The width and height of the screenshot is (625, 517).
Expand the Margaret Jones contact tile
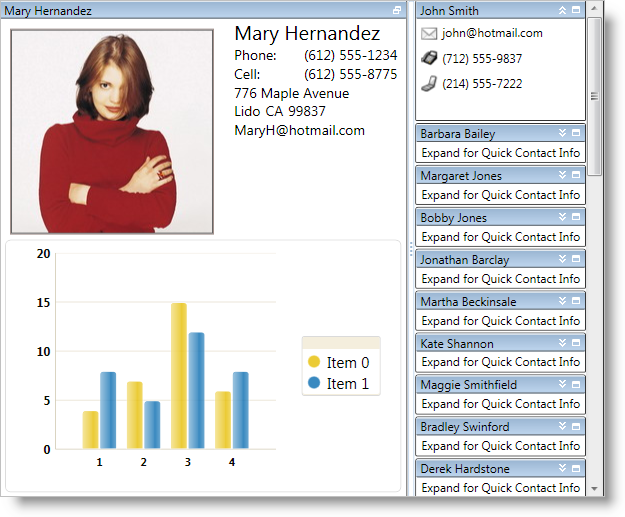562,175
